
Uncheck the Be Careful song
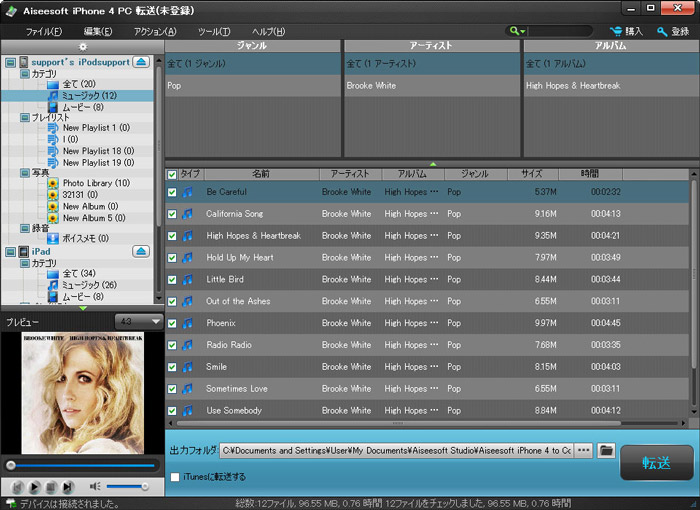172,192
